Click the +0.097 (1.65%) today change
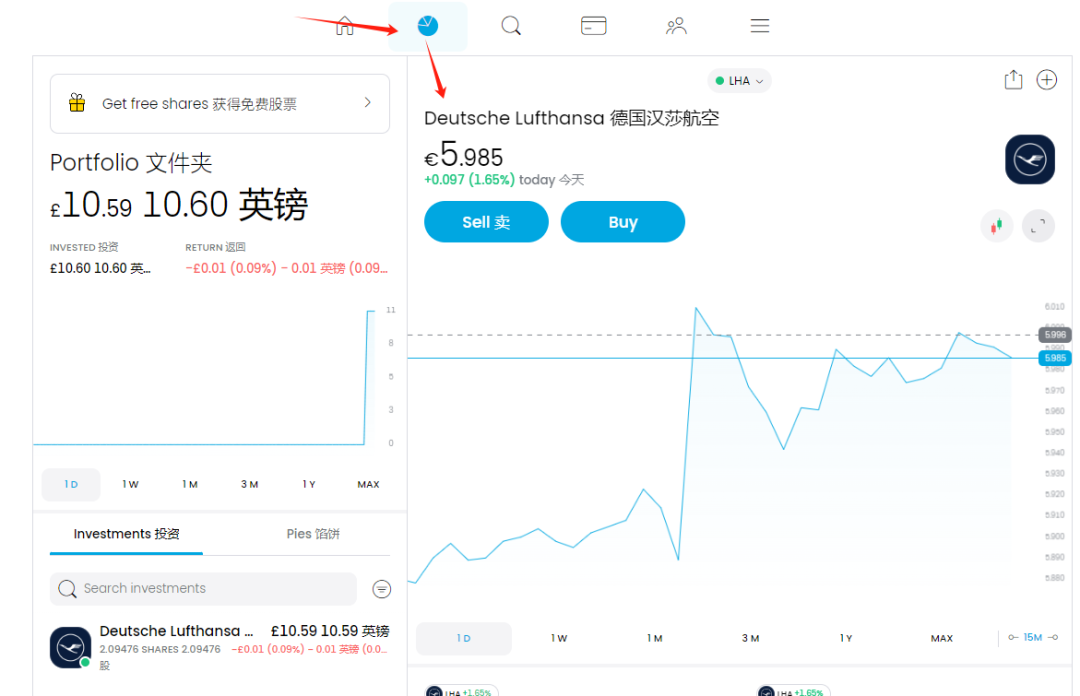1080x696 pixels. click(469, 180)
